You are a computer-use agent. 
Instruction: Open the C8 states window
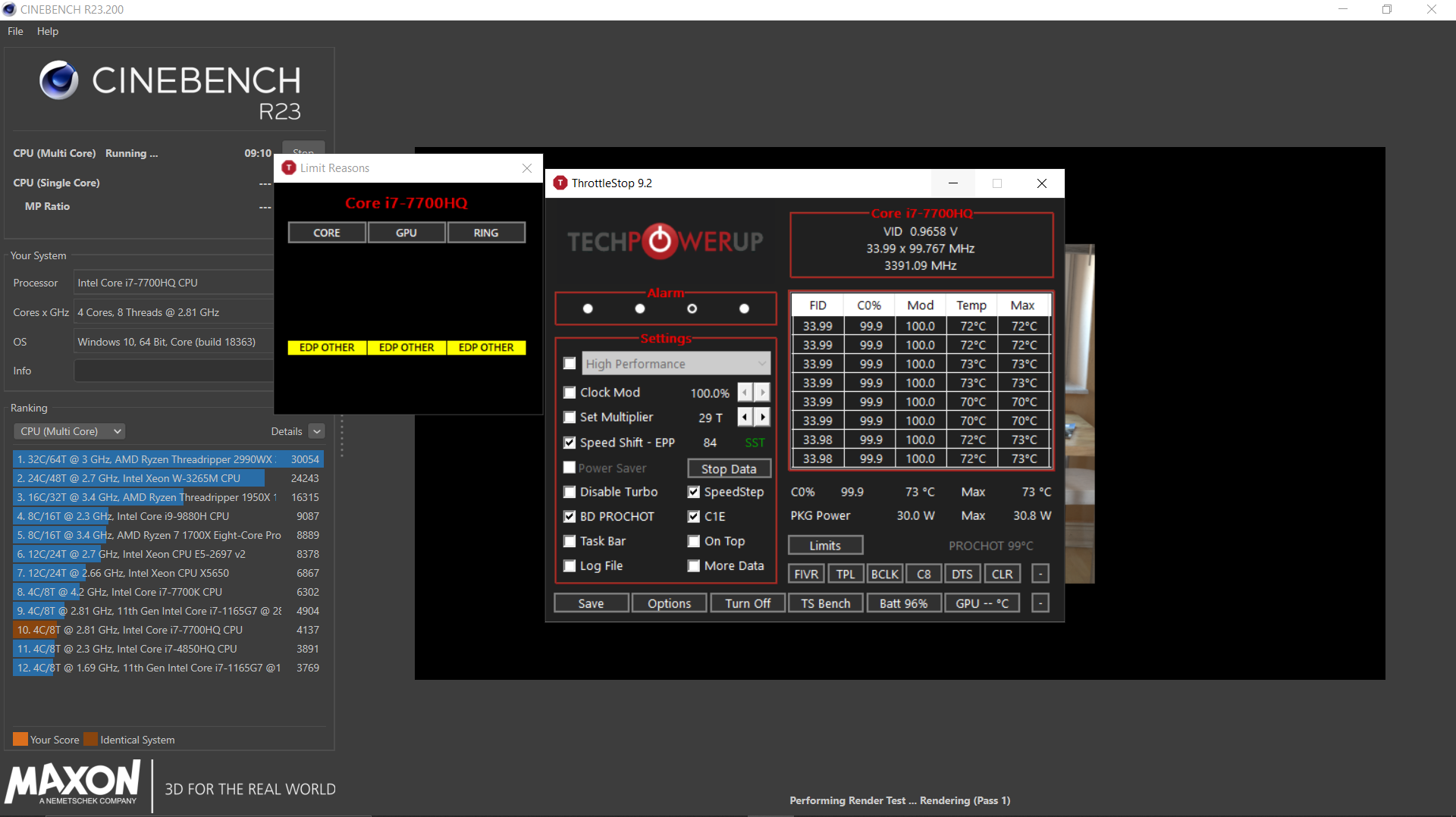point(924,574)
